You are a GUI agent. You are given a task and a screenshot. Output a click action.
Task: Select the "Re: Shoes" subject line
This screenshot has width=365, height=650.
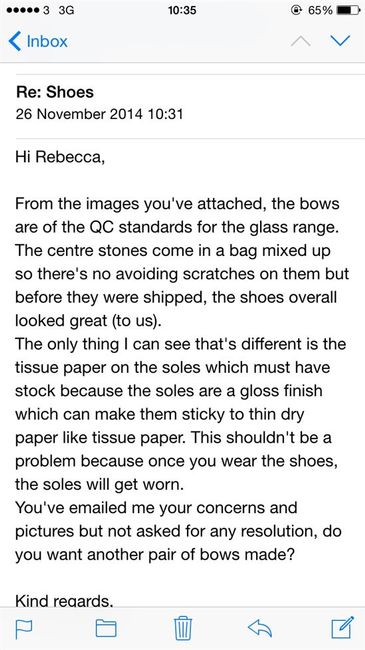click(55, 92)
